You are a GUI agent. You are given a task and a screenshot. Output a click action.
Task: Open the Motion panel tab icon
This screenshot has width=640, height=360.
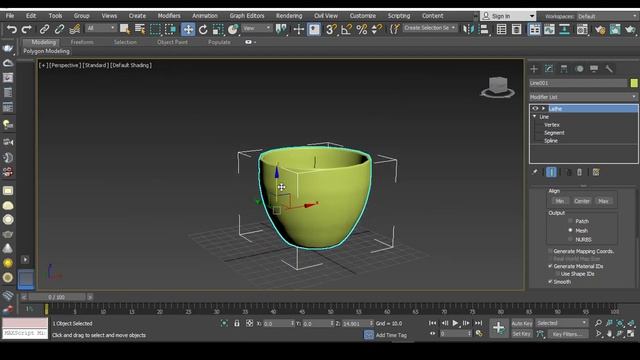tap(579, 69)
